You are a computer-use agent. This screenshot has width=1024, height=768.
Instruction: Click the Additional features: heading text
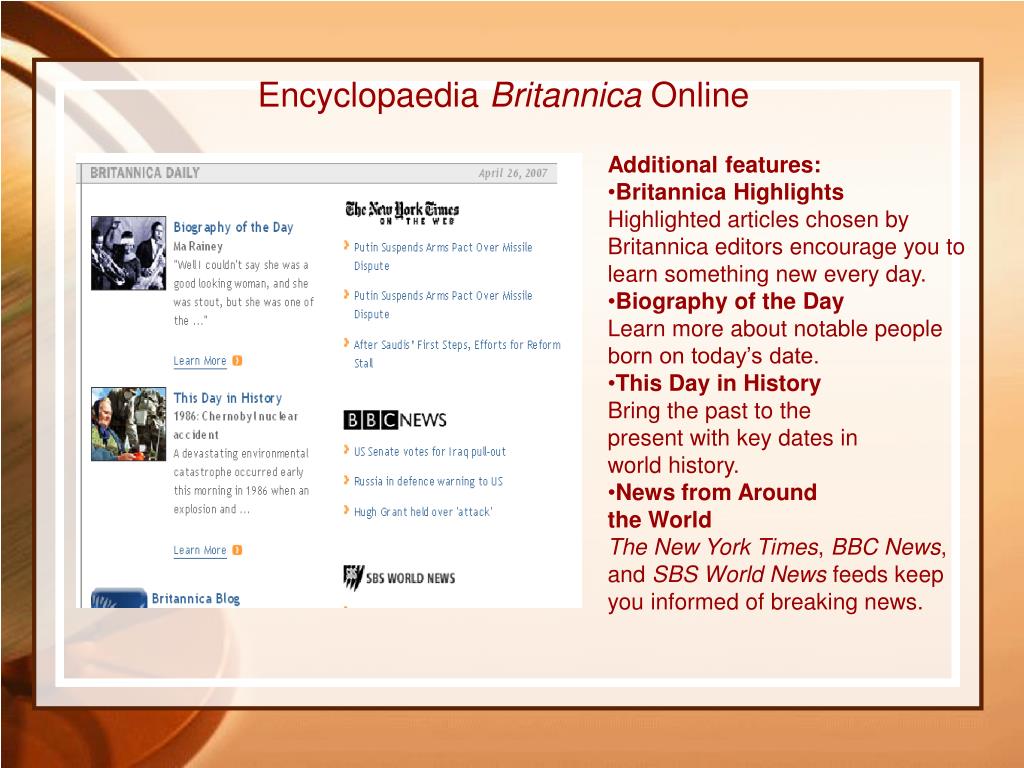point(714,165)
